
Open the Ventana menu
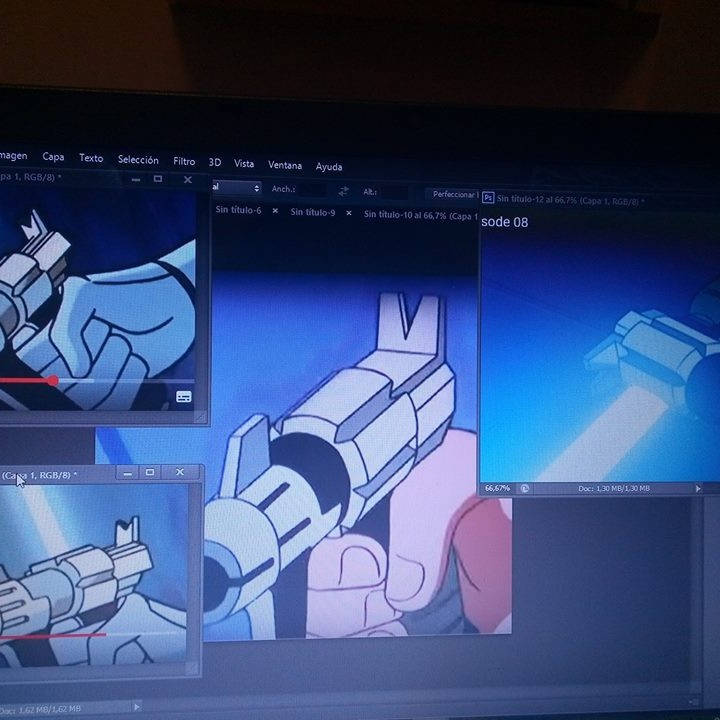coord(285,165)
